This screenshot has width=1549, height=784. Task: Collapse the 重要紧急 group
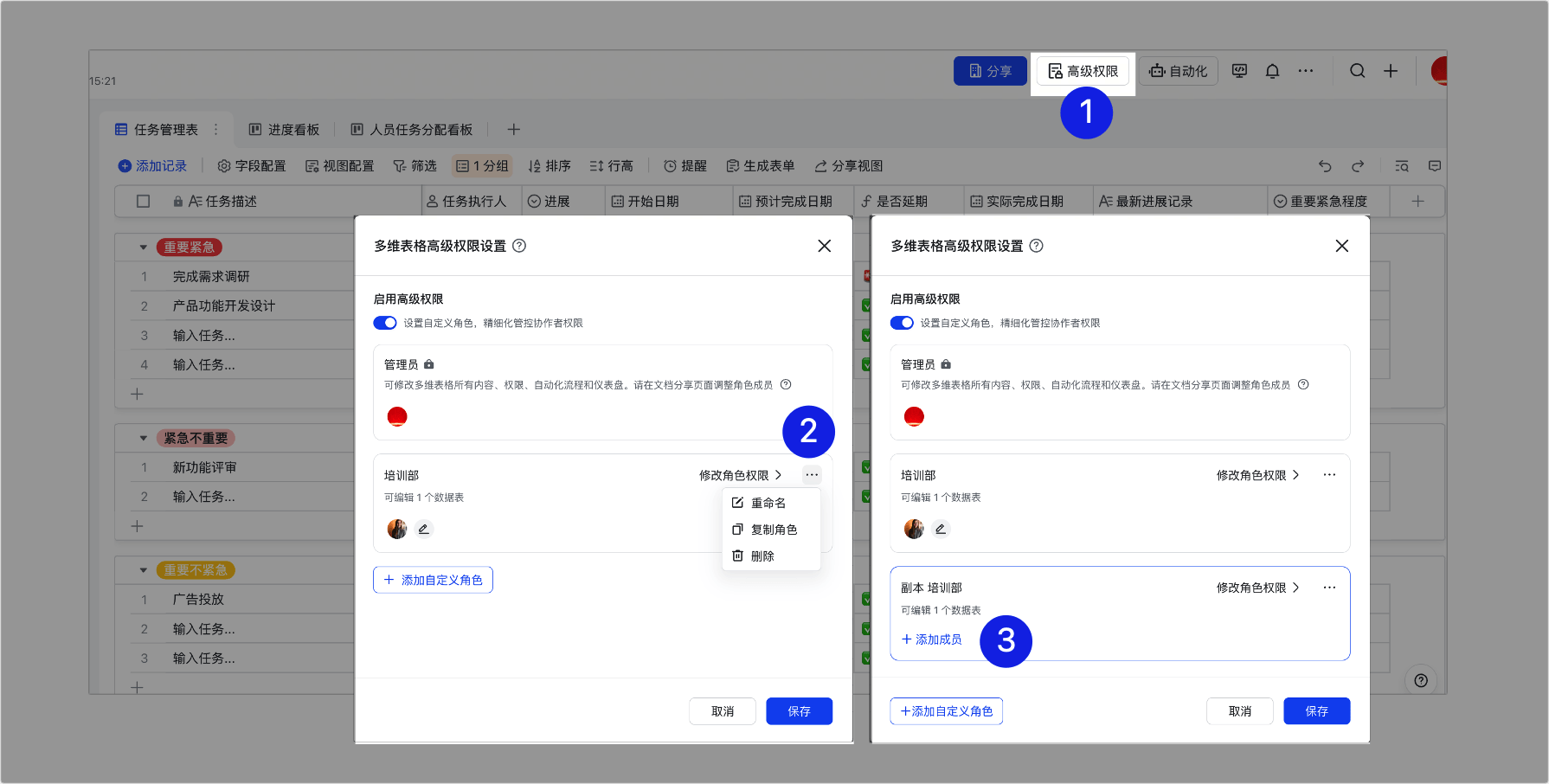[x=143, y=247]
